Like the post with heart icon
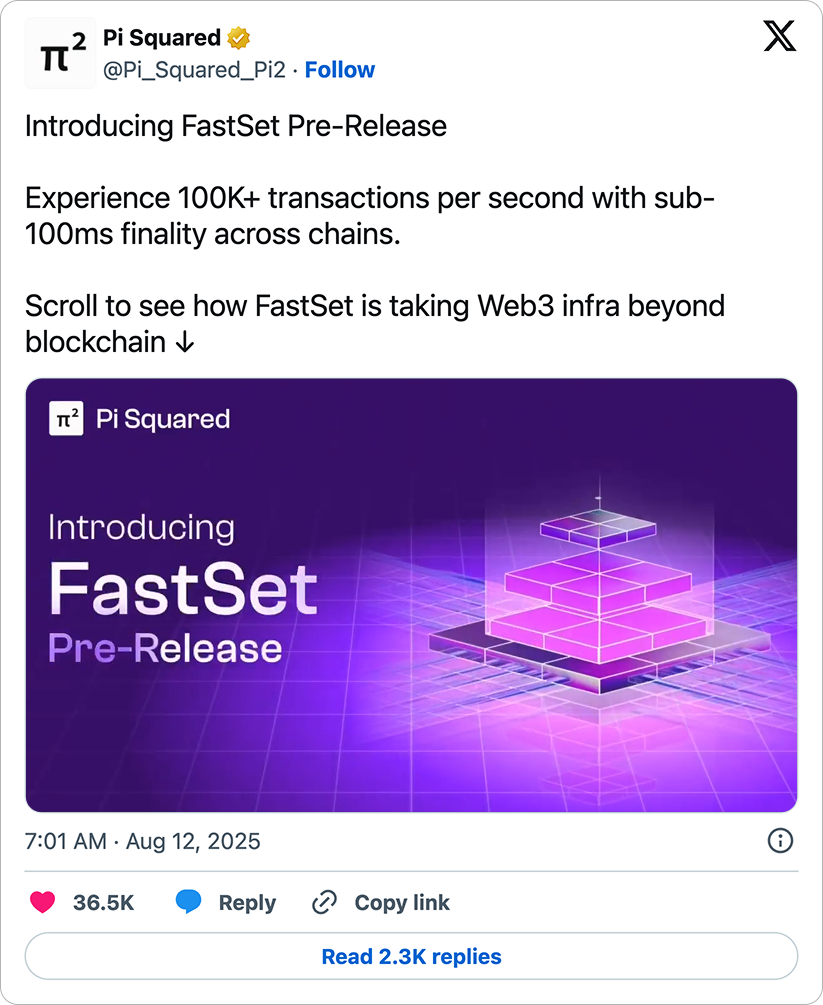 pyautogui.click(x=42, y=902)
